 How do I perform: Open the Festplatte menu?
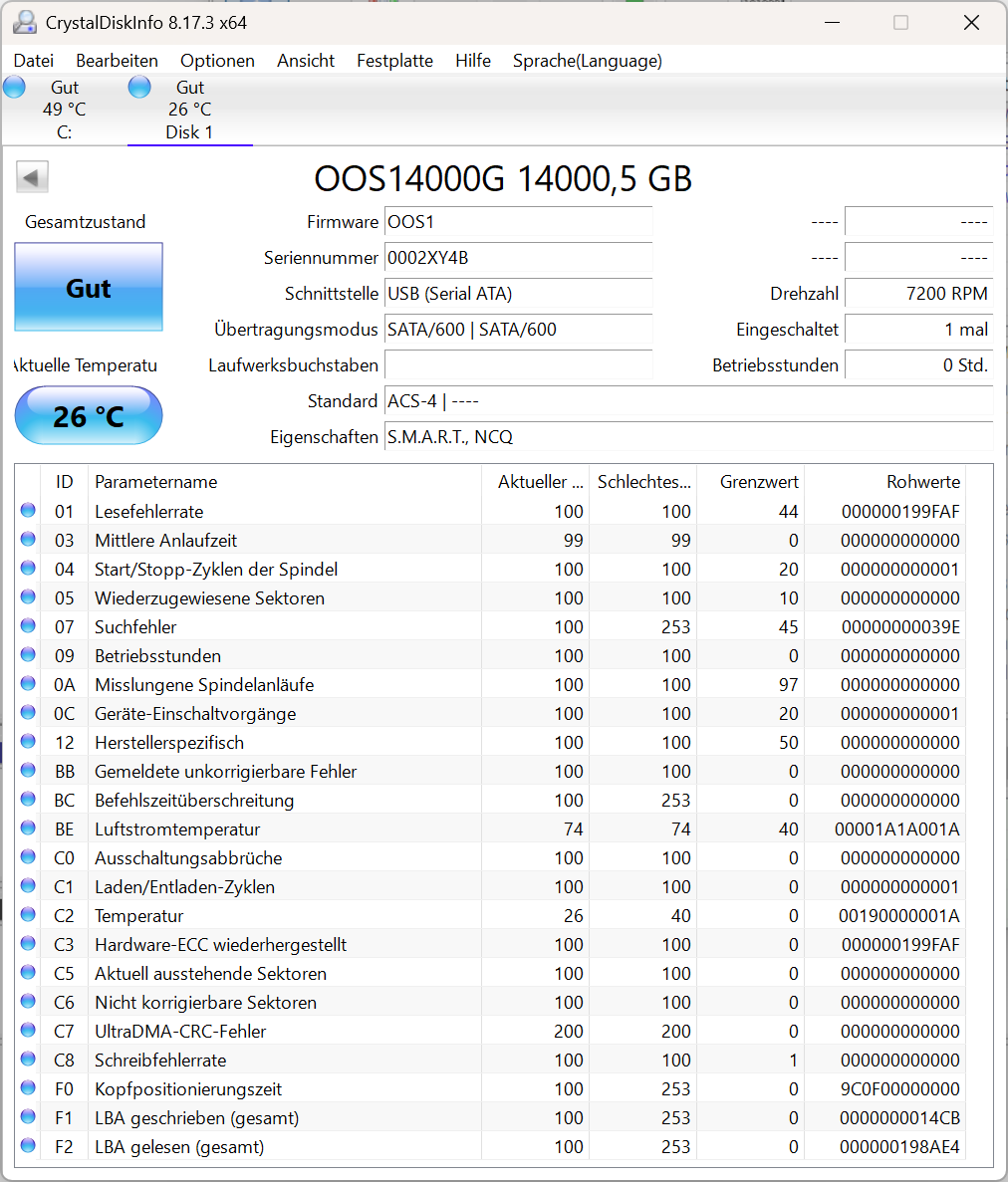click(x=395, y=61)
